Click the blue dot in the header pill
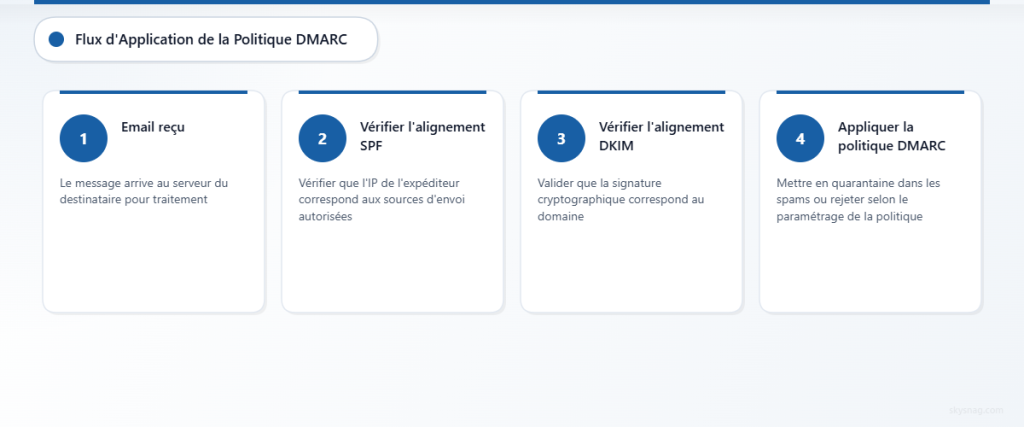Viewport: 1024px width, 427px height. (56, 40)
